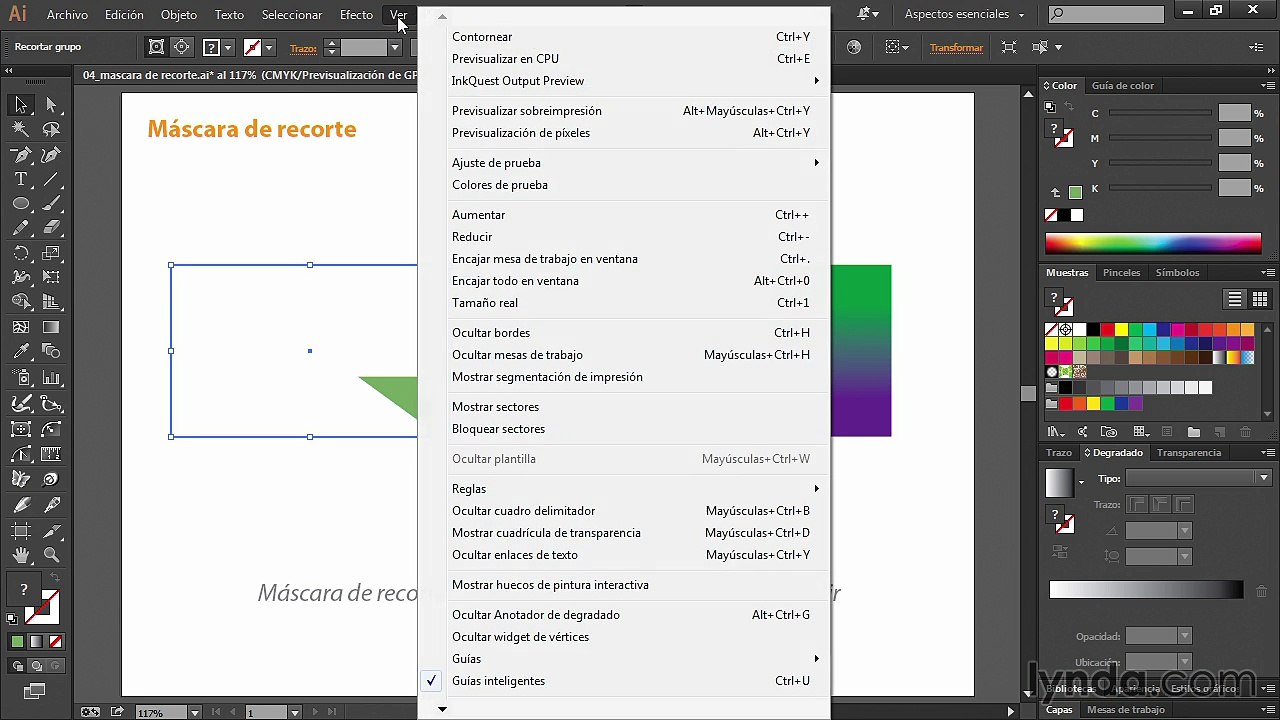Select the Column Graph tool
Image resolution: width=1280 pixels, height=720 pixels.
(x=51, y=379)
